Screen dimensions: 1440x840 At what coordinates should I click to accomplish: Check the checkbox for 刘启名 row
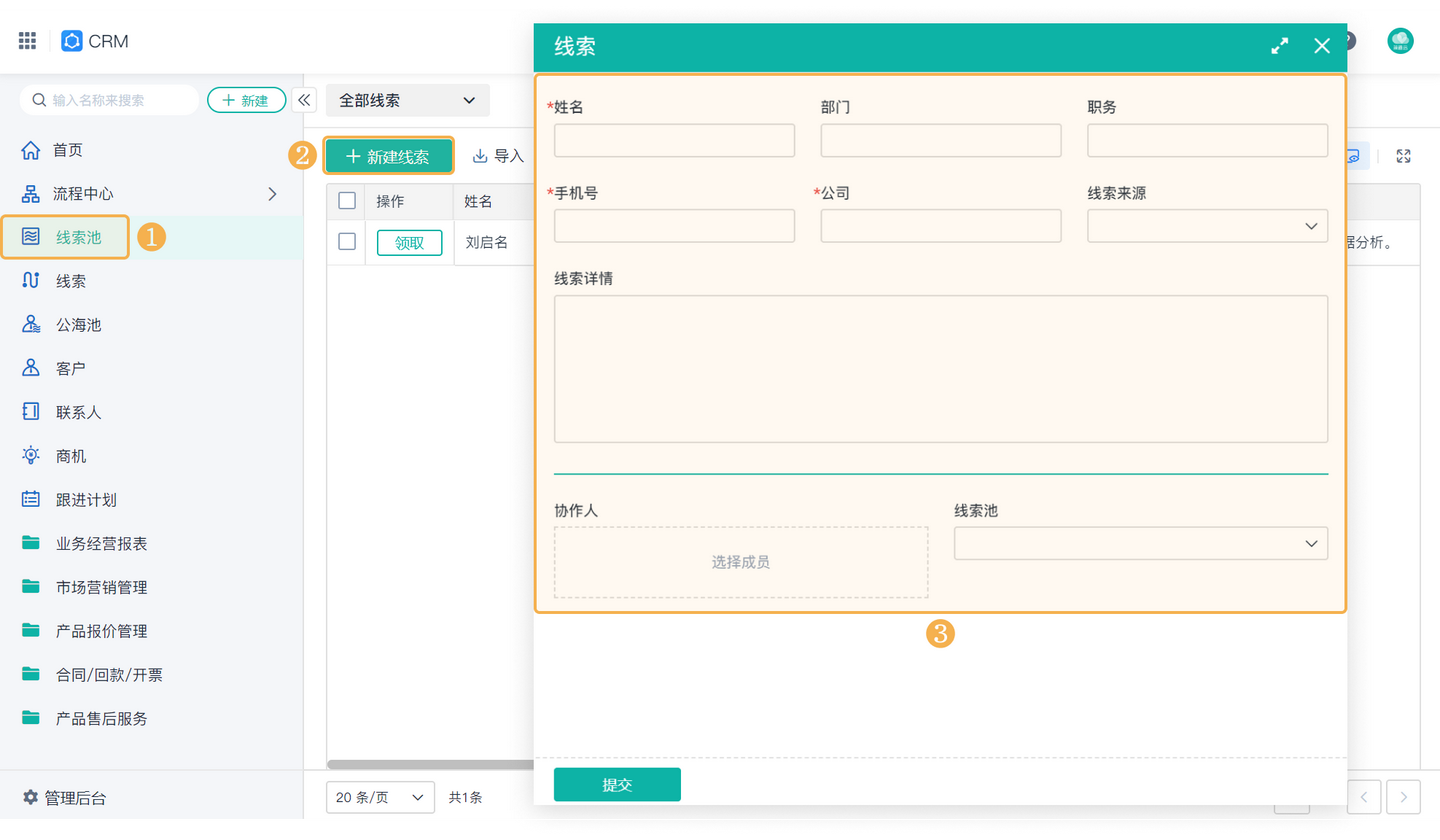pos(347,241)
